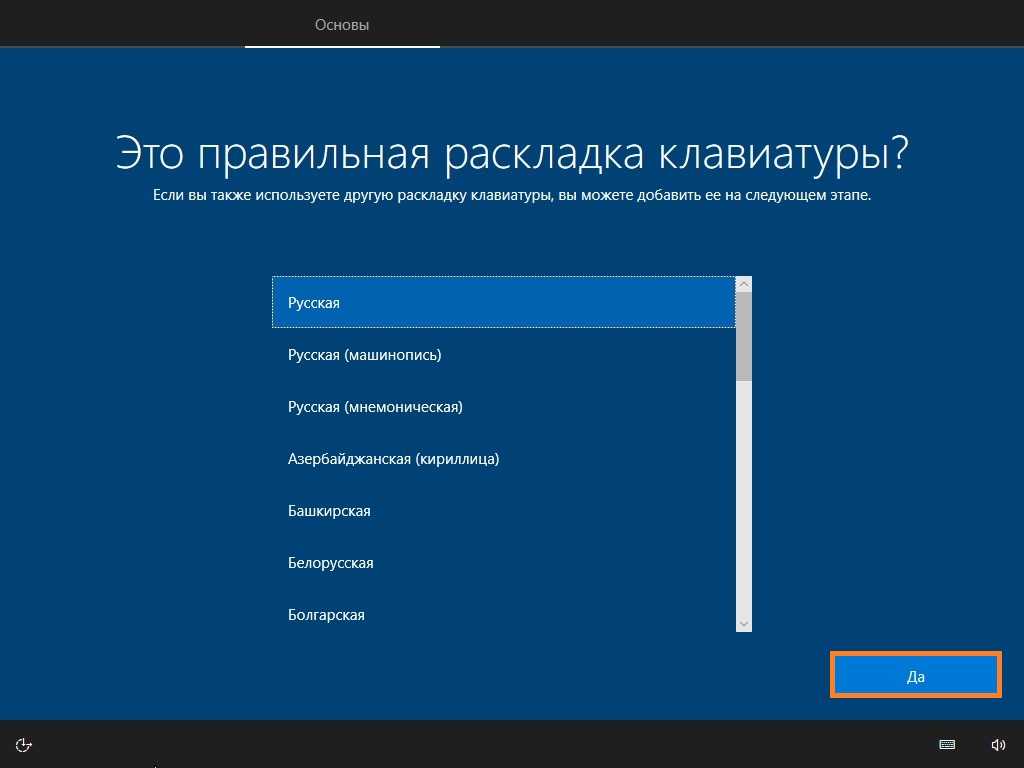Click the layout list scrollbar thumb

pos(743,336)
